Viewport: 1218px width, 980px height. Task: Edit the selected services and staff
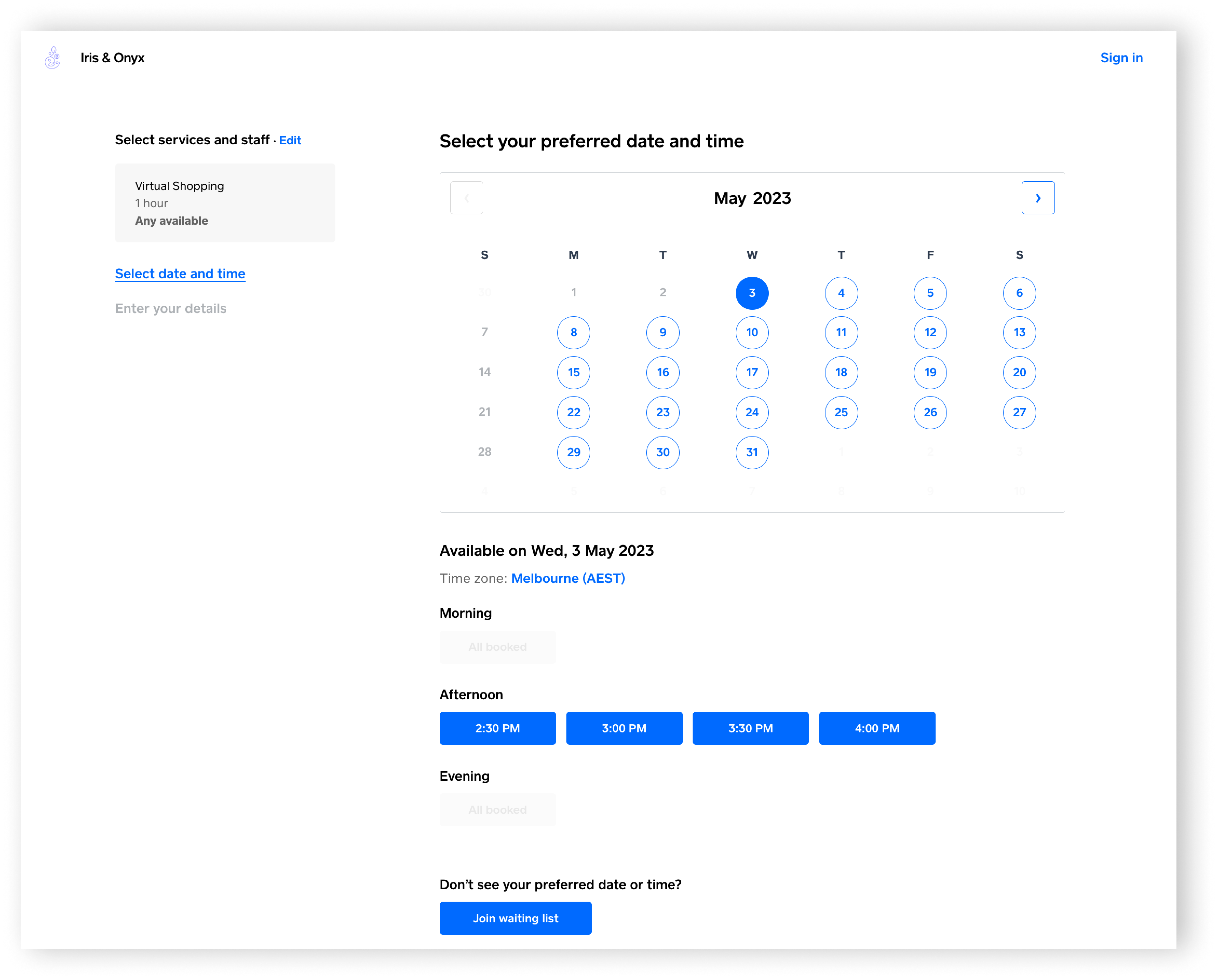point(290,140)
